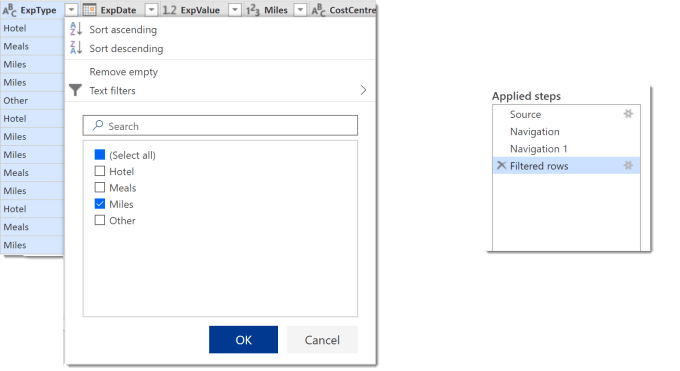Screen dimensions: 680x371
Task: Select the Navigation applied step
Action: click(x=566, y=131)
